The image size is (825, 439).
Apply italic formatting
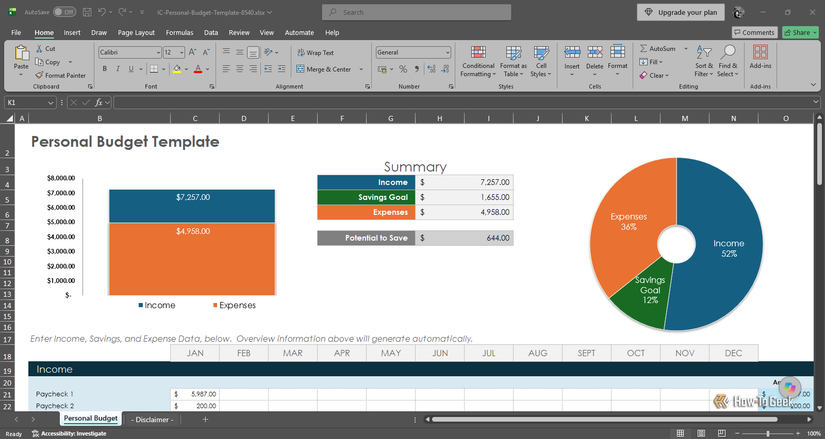click(118, 69)
